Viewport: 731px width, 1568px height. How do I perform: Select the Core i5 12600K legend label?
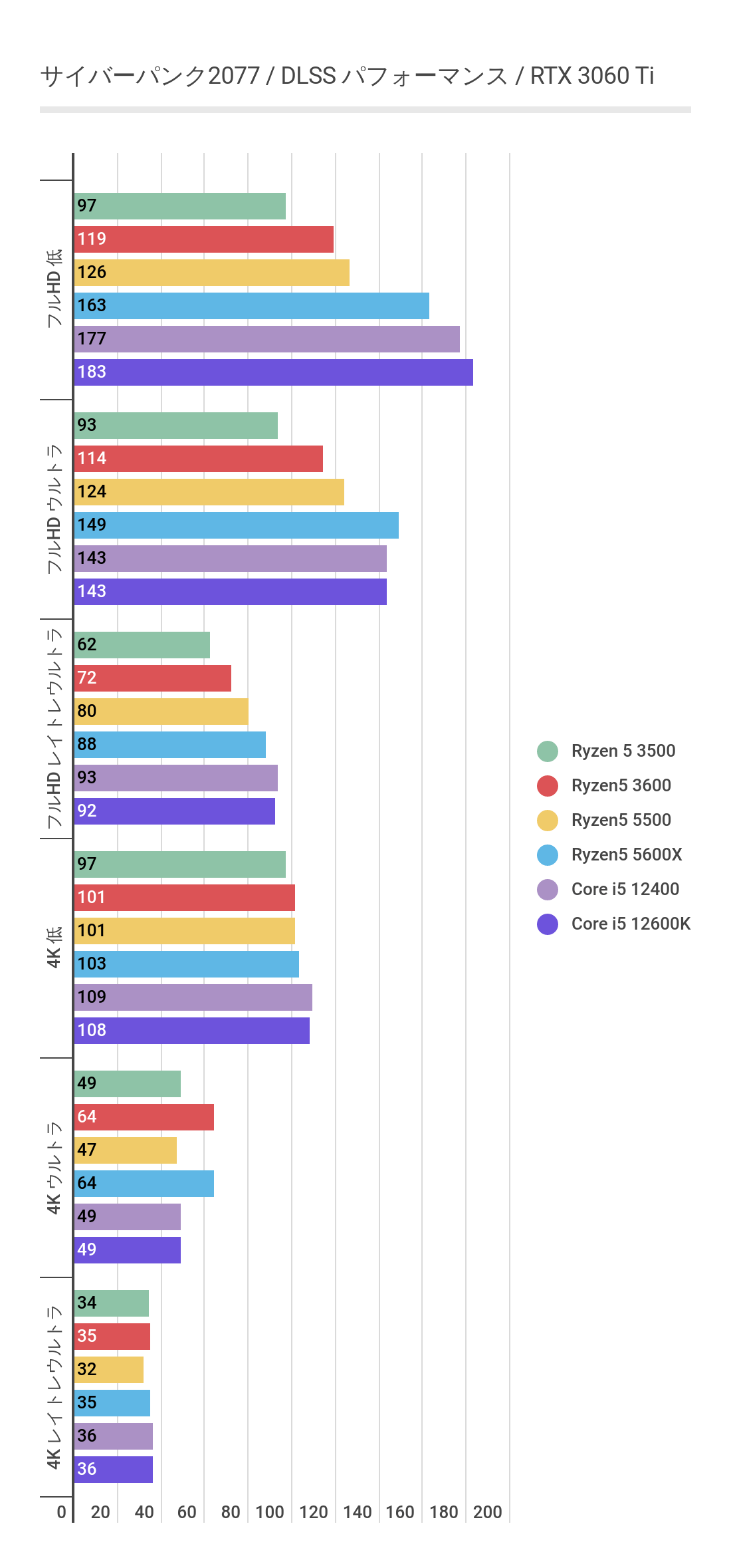click(631, 924)
